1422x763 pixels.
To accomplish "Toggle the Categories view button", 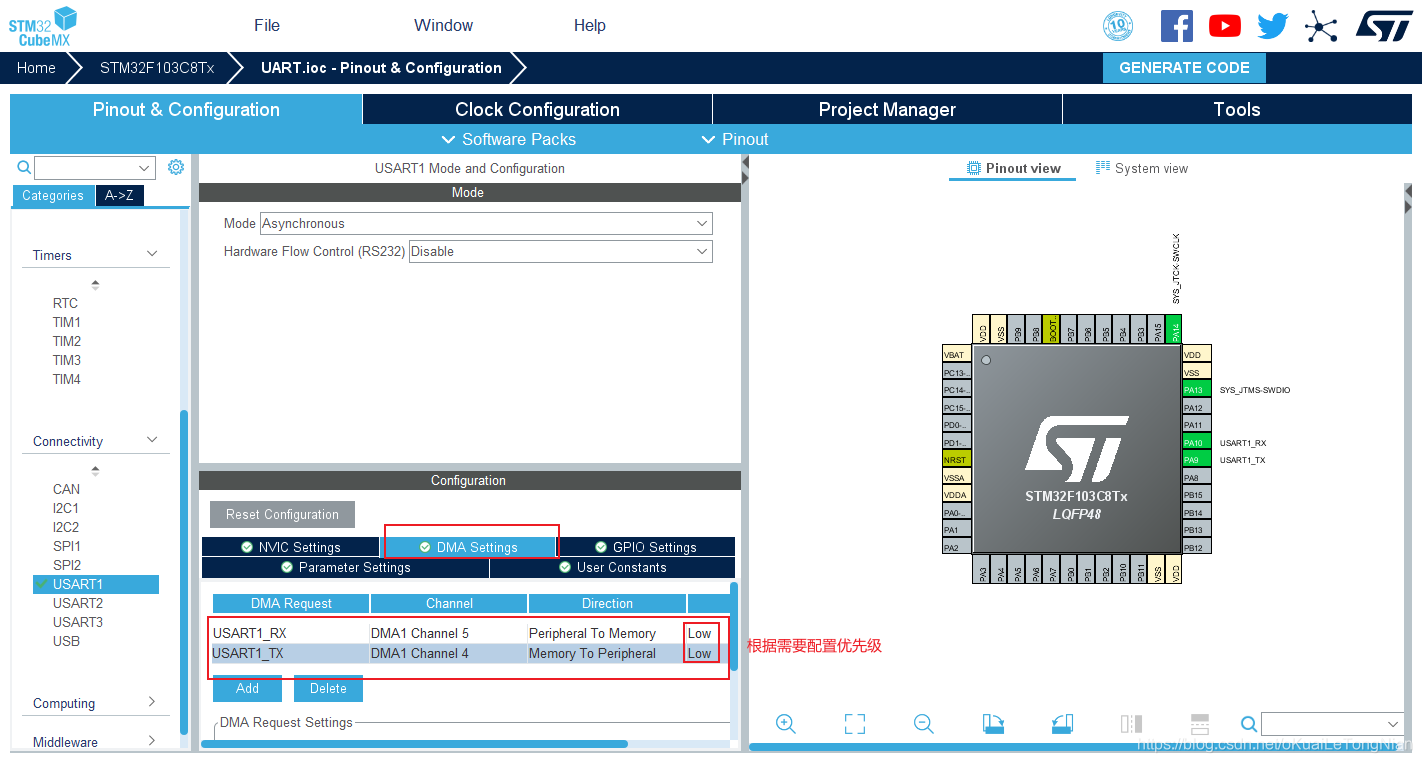I will (53, 195).
